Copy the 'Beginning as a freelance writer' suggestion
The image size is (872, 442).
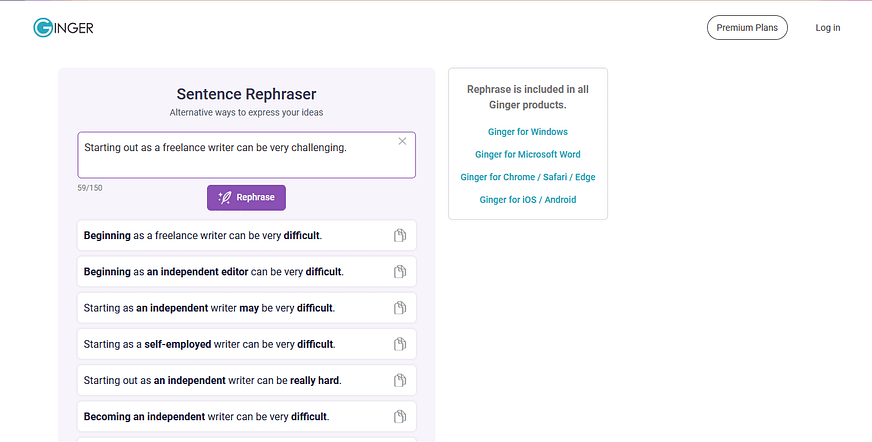(400, 236)
